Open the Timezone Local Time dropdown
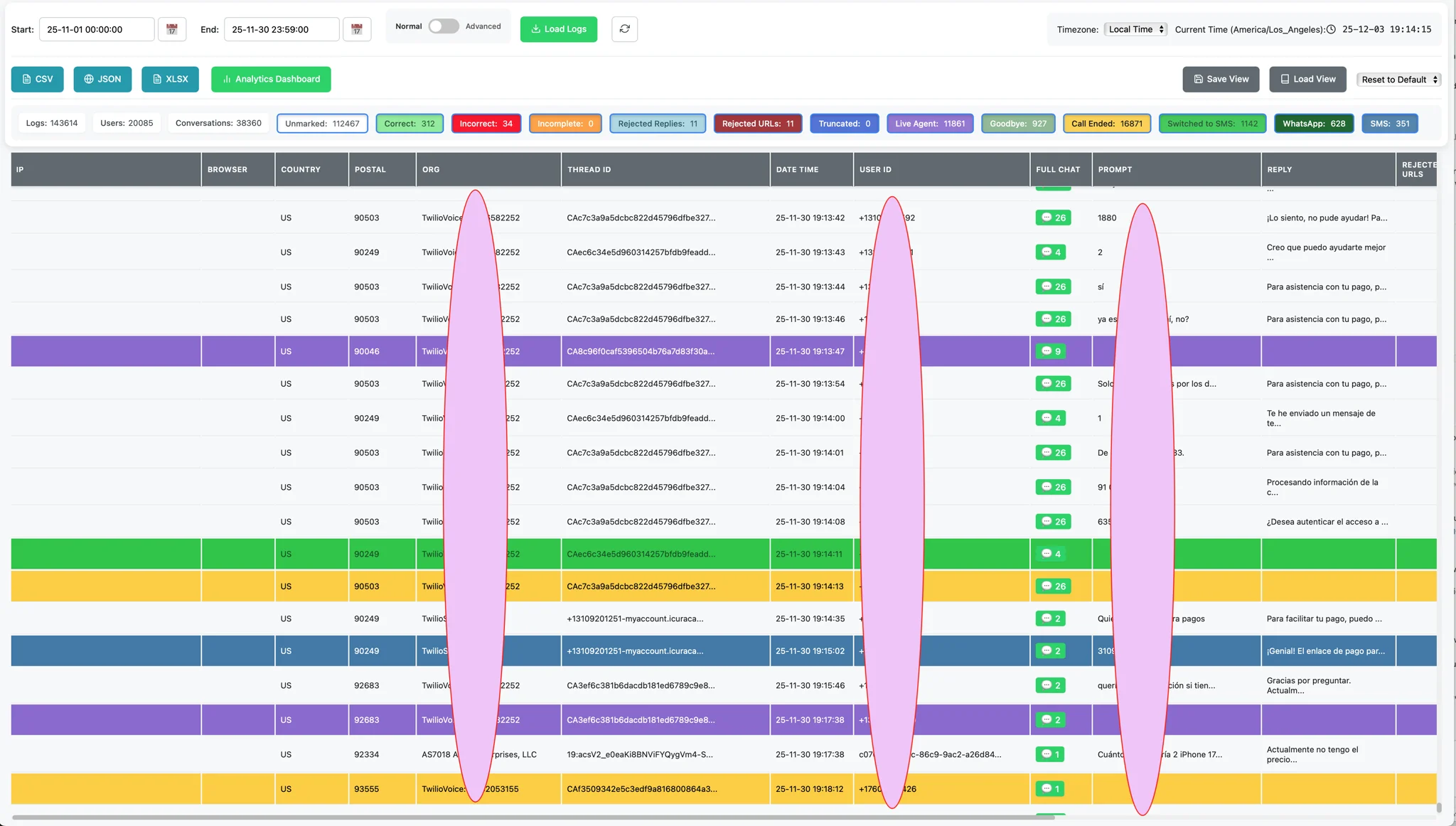 pyautogui.click(x=1136, y=29)
